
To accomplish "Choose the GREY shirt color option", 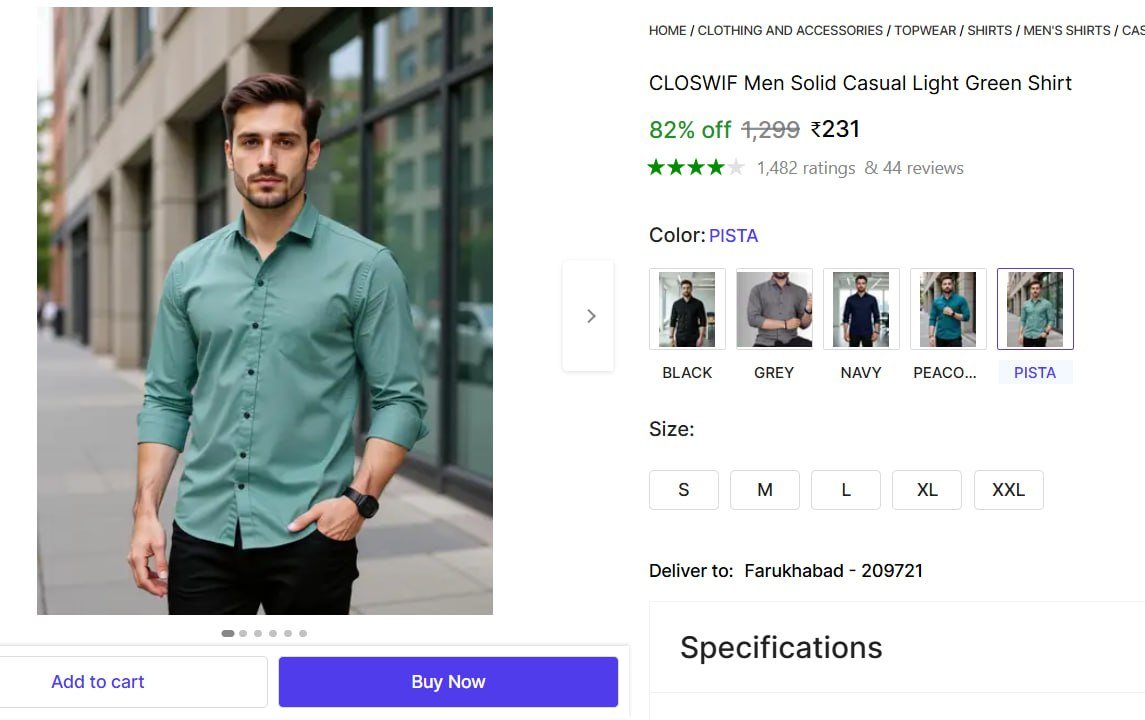I will (774, 309).
